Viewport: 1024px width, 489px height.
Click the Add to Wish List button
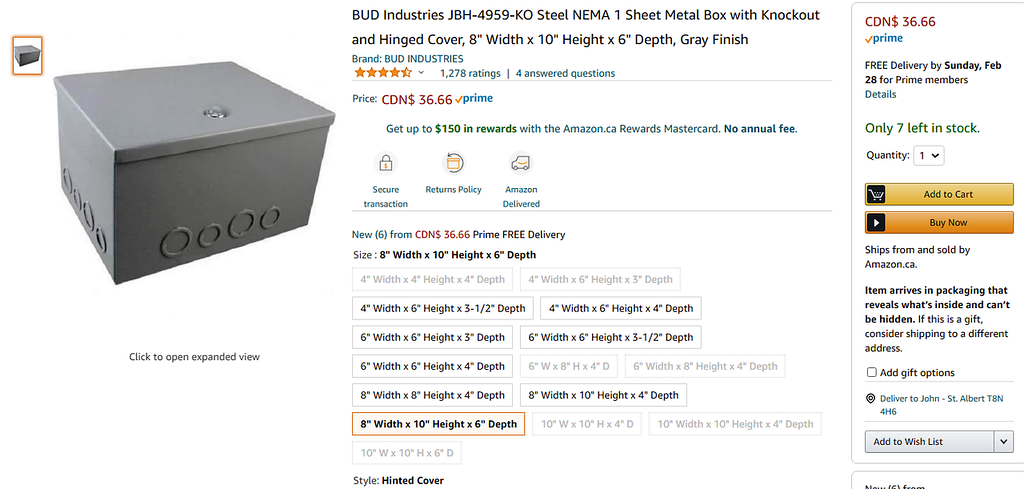[x=929, y=441]
